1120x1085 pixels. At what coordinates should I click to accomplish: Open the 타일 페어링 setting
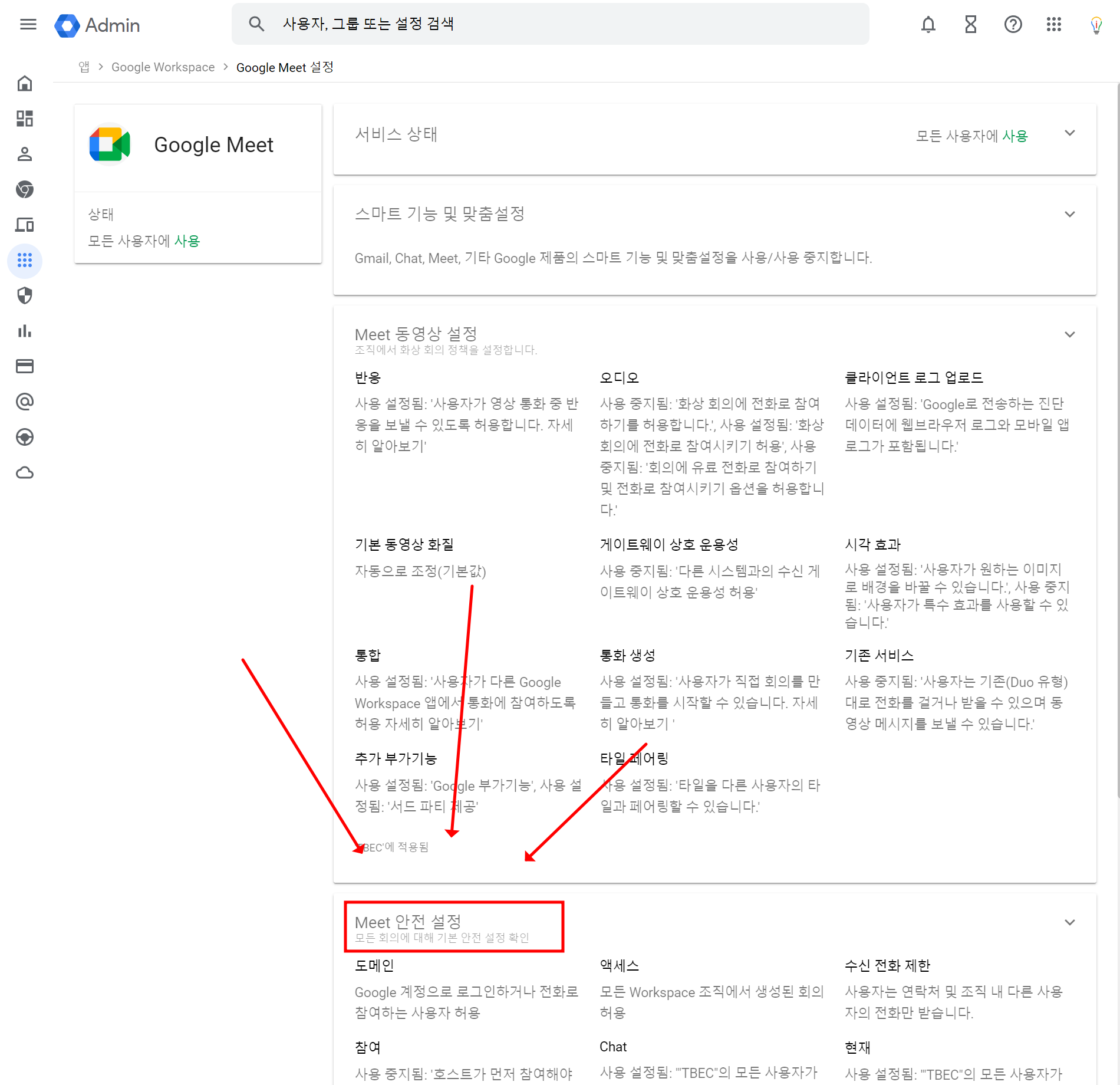click(x=634, y=758)
